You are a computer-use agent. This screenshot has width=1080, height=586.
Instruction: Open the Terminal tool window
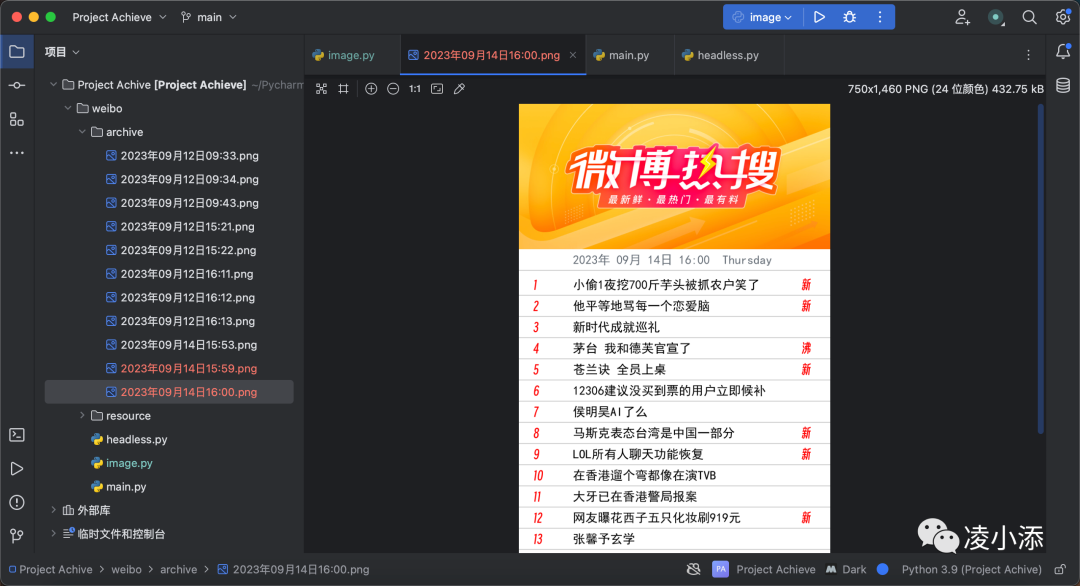click(17, 435)
